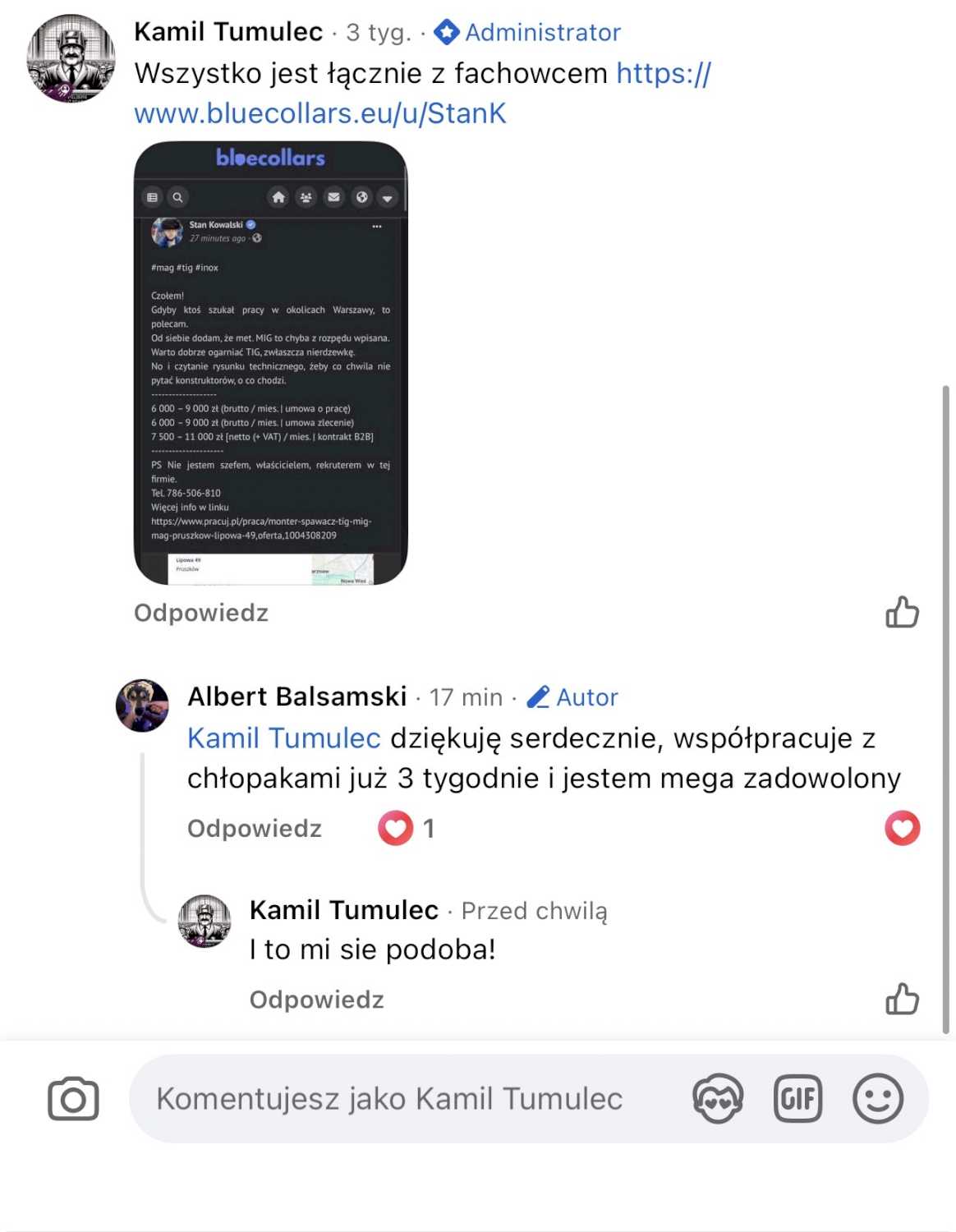Viewport: 956px width, 1232px height.
Task: Reply to 'I to mi sie podoba!'
Action: pyautogui.click(x=317, y=1000)
